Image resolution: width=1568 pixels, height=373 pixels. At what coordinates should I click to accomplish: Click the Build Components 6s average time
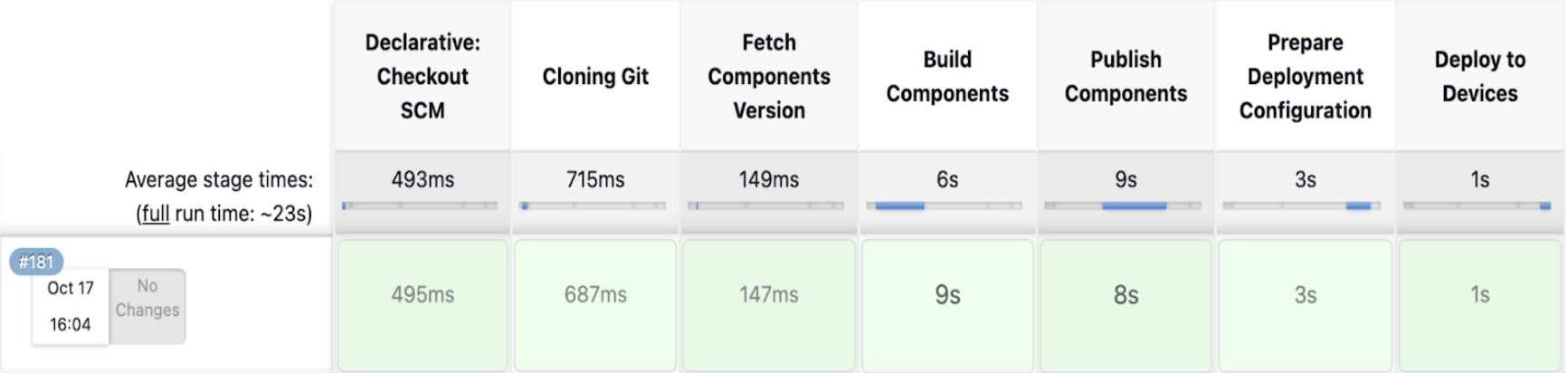(947, 179)
